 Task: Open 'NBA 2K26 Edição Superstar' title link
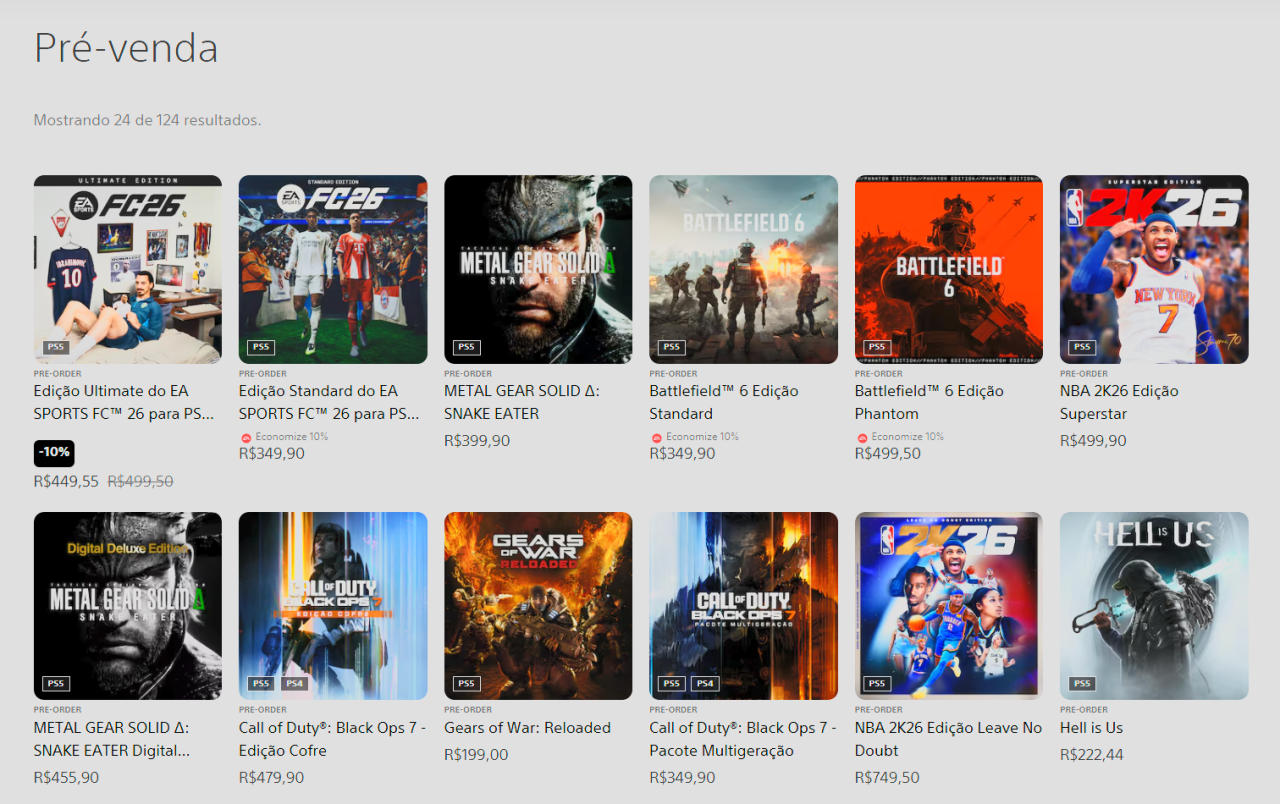pos(1119,402)
